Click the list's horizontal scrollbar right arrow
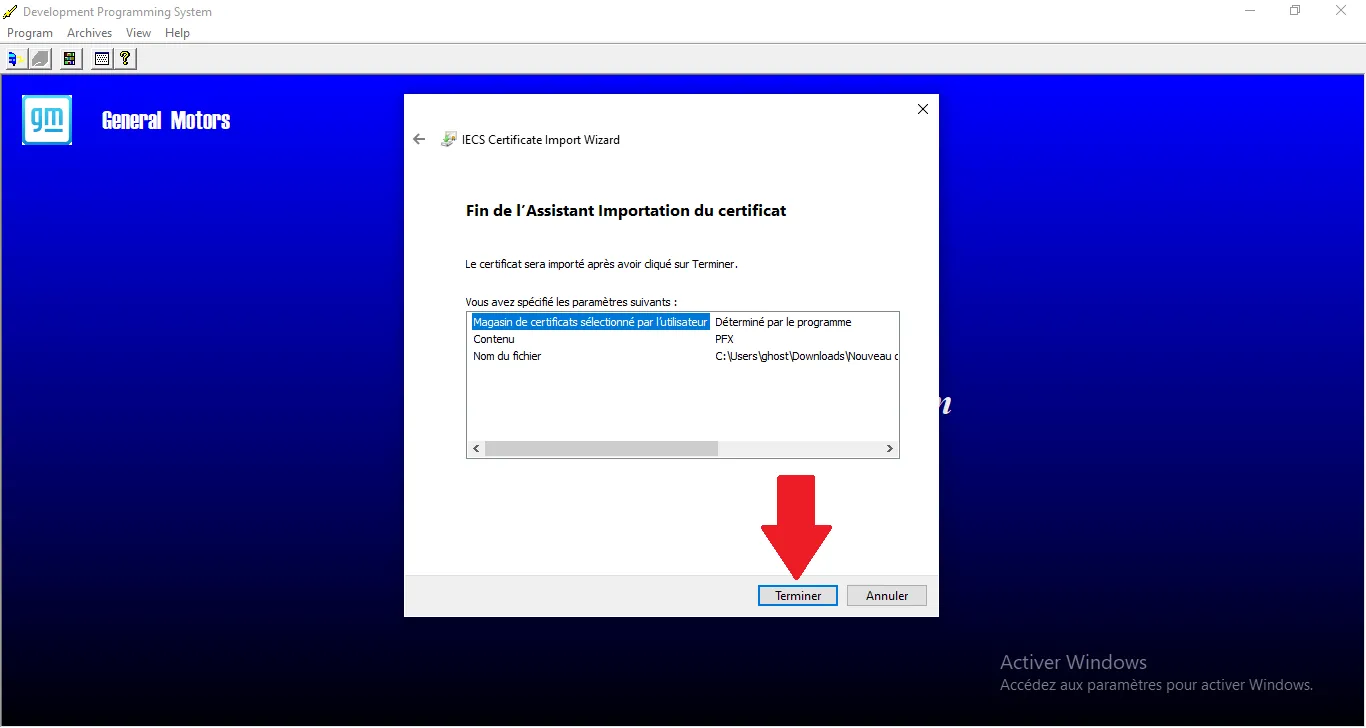 [889, 449]
